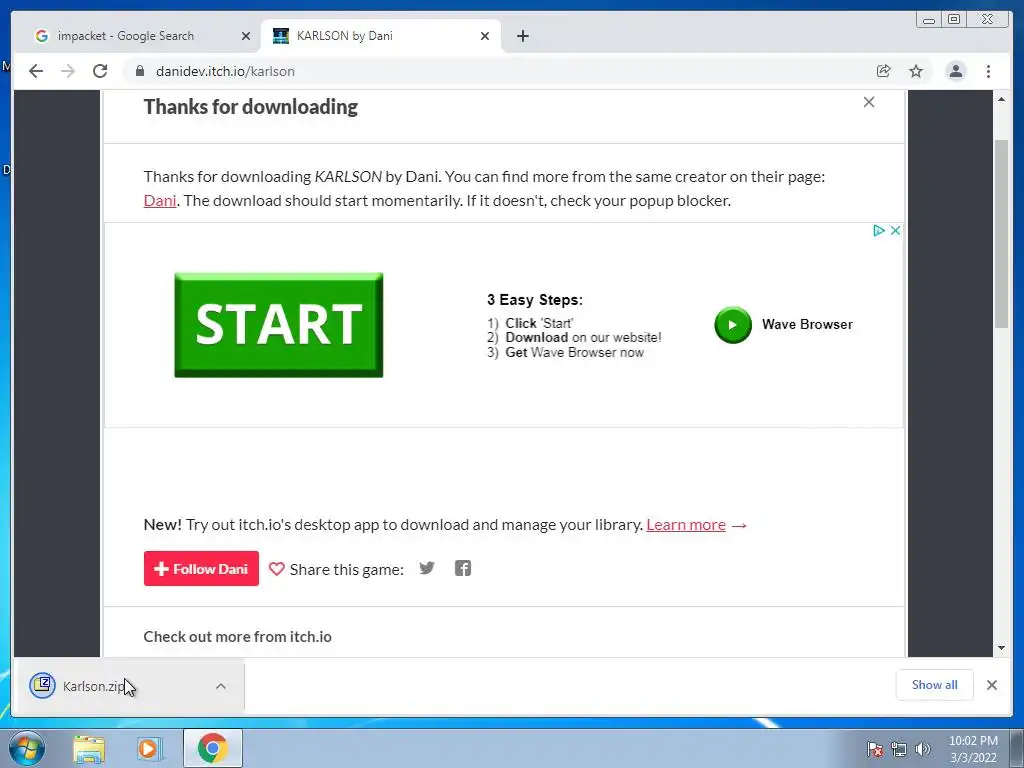Click 'Check out more from itch.io' heading
The height and width of the screenshot is (768, 1024).
[x=238, y=637]
